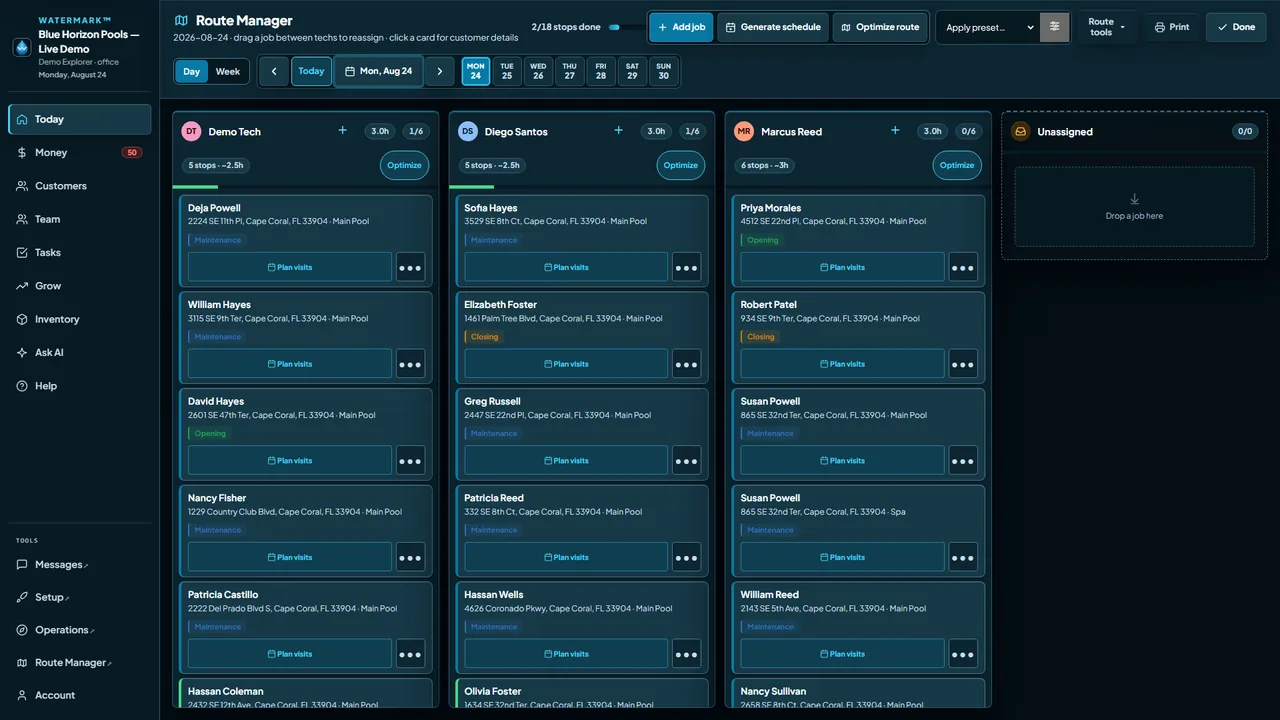Screen dimensions: 1280x720
Task: Click Plan visits on William Hayes card
Action: (290, 364)
